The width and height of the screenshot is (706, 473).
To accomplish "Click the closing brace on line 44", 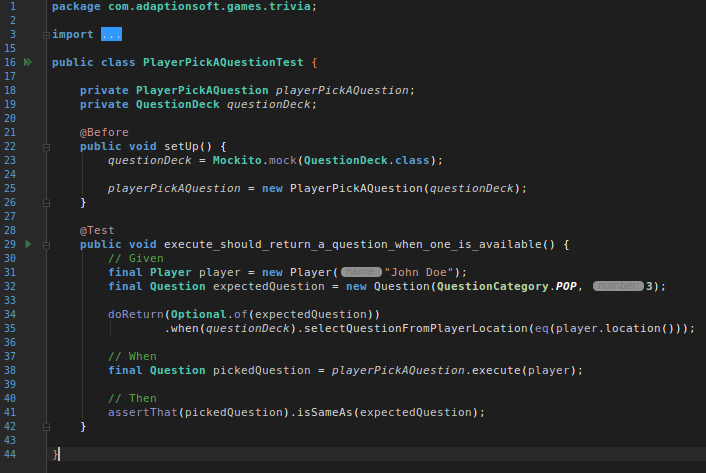I will click(x=55, y=454).
